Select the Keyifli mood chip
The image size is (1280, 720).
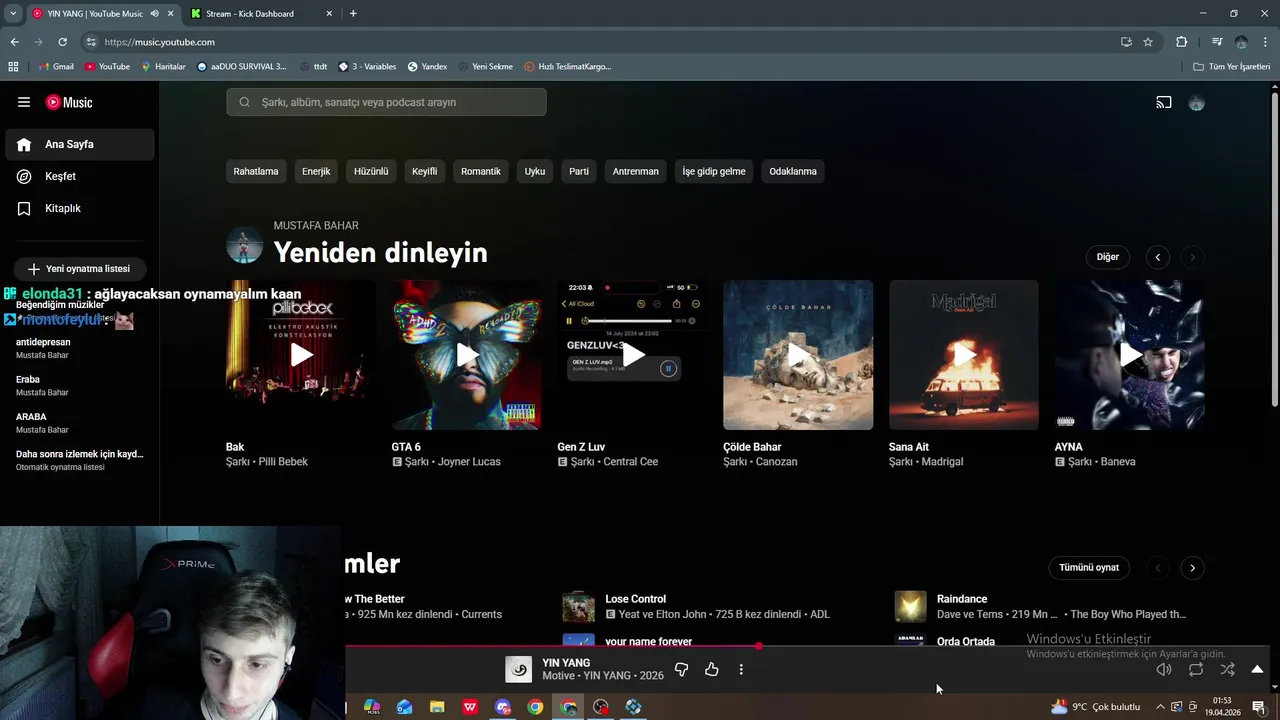[x=425, y=171]
